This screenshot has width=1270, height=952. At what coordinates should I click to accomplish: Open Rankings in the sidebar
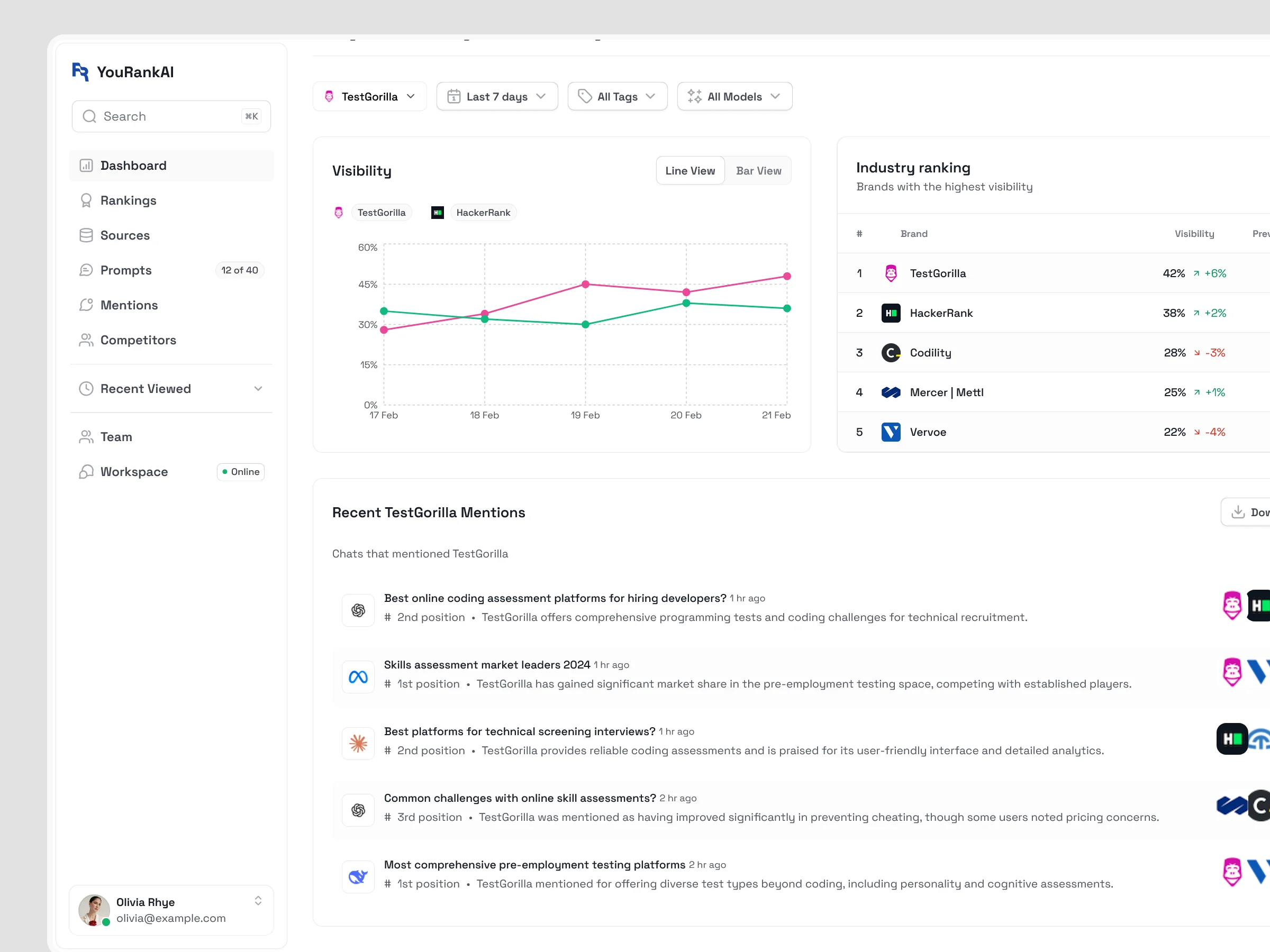[x=129, y=200]
